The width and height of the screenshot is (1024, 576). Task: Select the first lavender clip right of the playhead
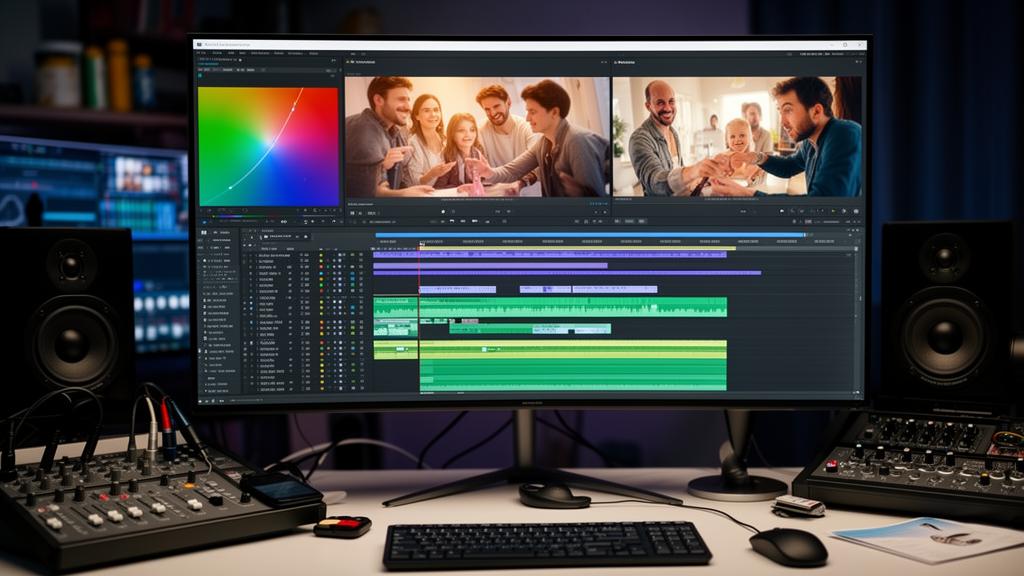click(457, 289)
